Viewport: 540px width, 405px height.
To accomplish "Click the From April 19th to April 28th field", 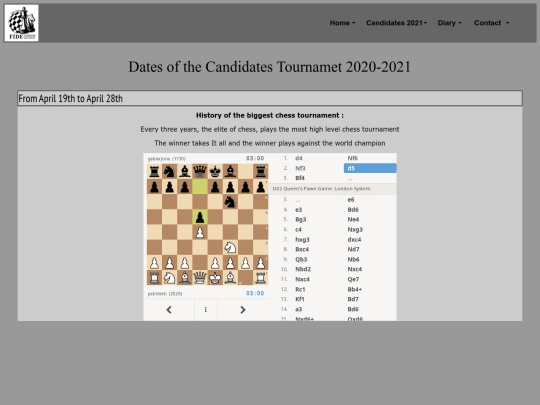I will coord(270,98).
